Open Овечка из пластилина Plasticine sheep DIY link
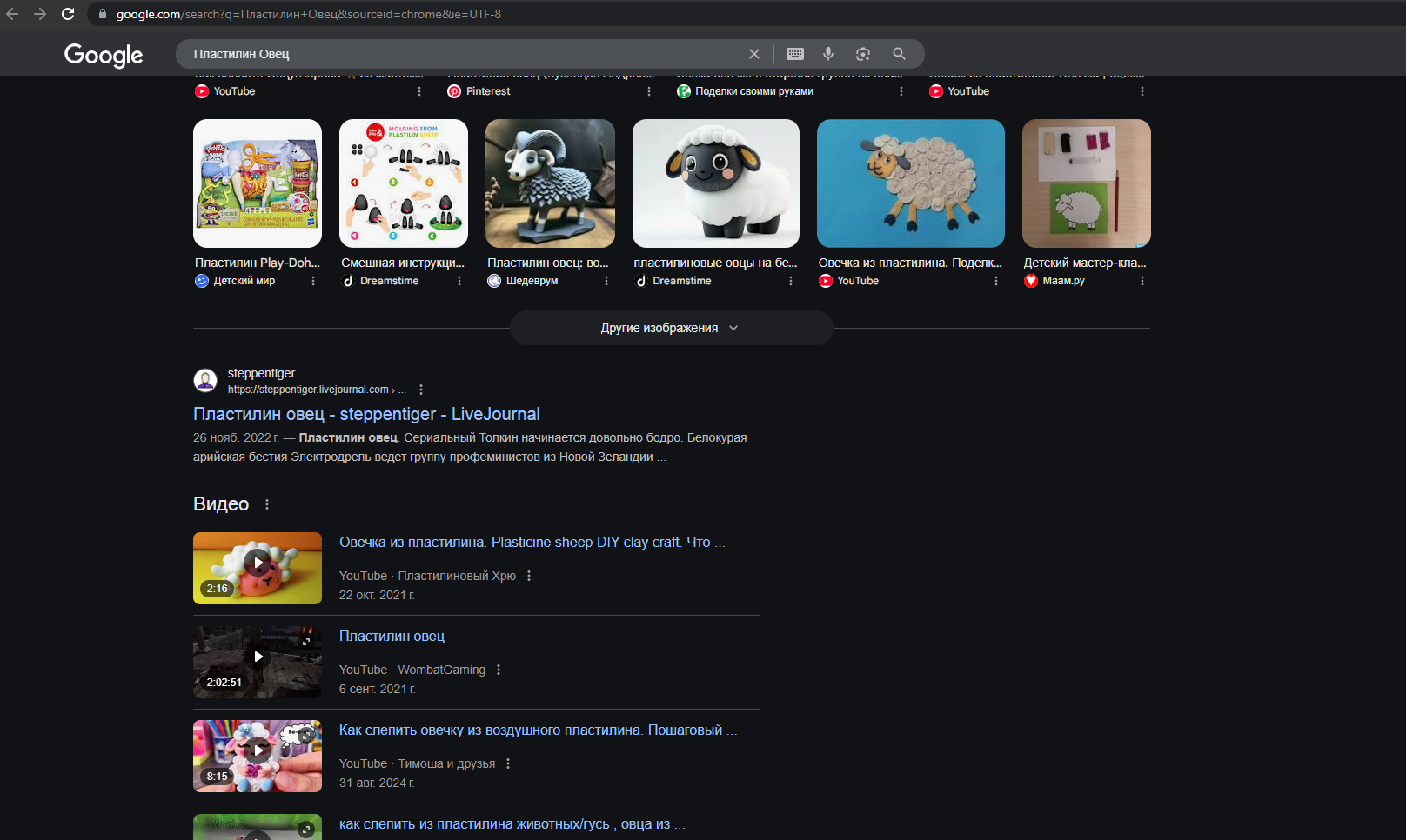 [x=532, y=542]
